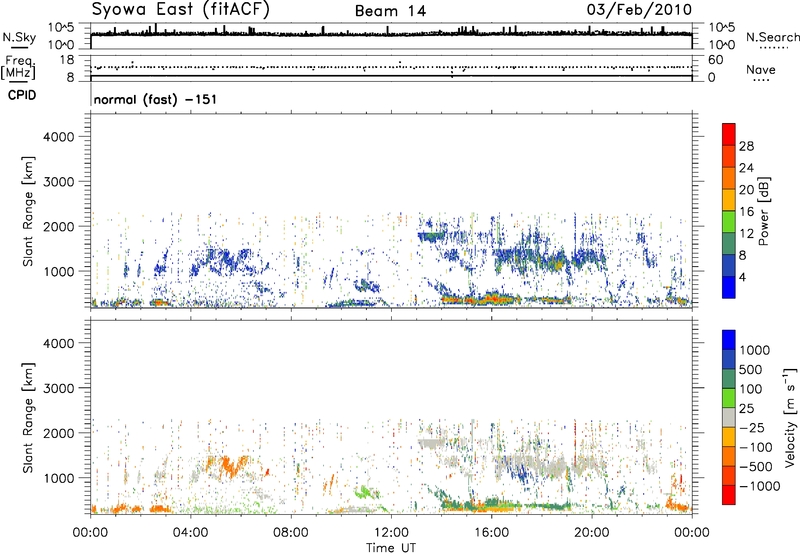
Task: Click the 'Freq. [MHz]' axis label
Action: click(x=18, y=68)
